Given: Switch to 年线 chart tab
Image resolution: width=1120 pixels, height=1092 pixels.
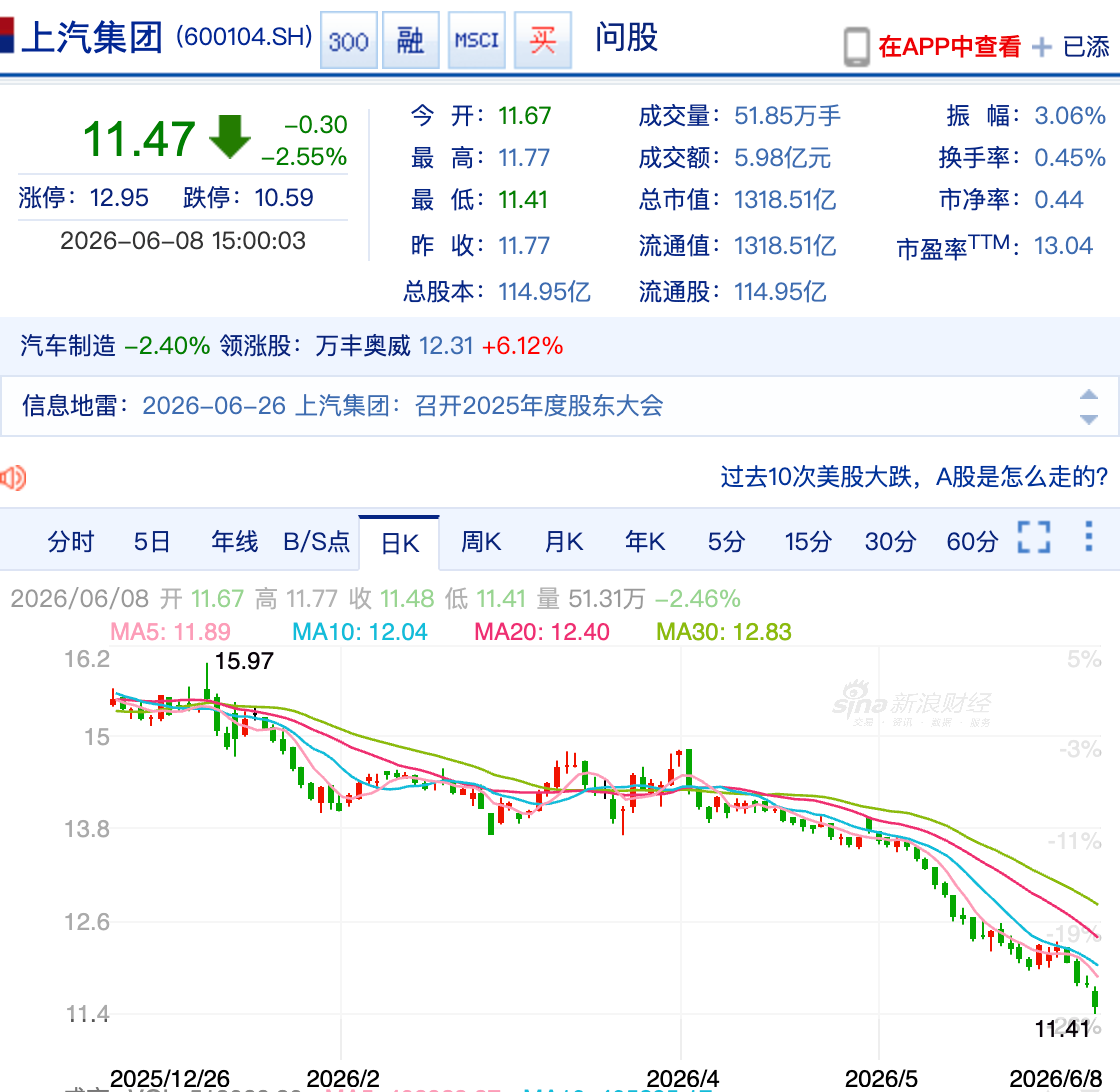Looking at the screenshot, I should 234,541.
